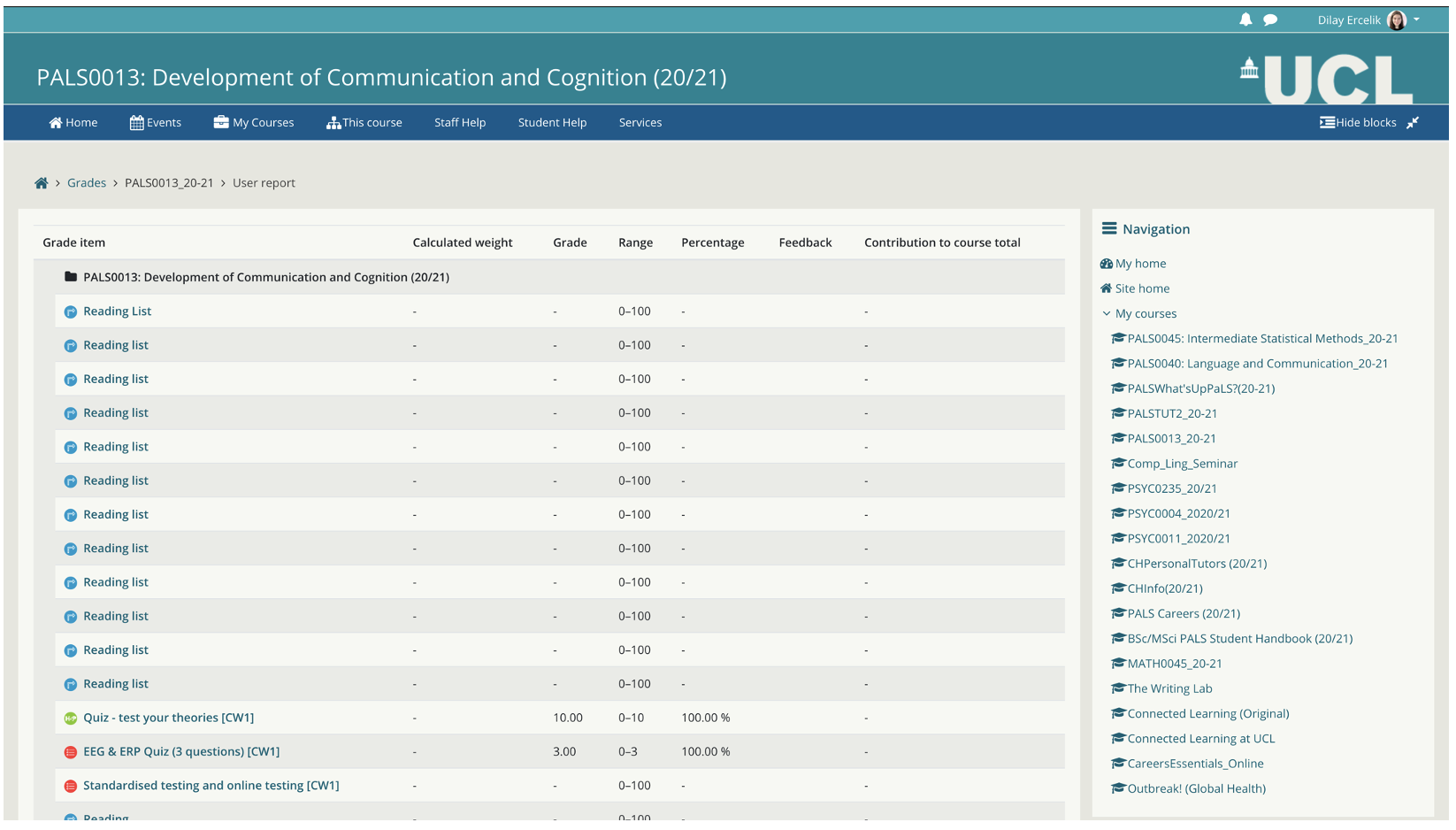Open the Reading List grade item

[x=118, y=311]
